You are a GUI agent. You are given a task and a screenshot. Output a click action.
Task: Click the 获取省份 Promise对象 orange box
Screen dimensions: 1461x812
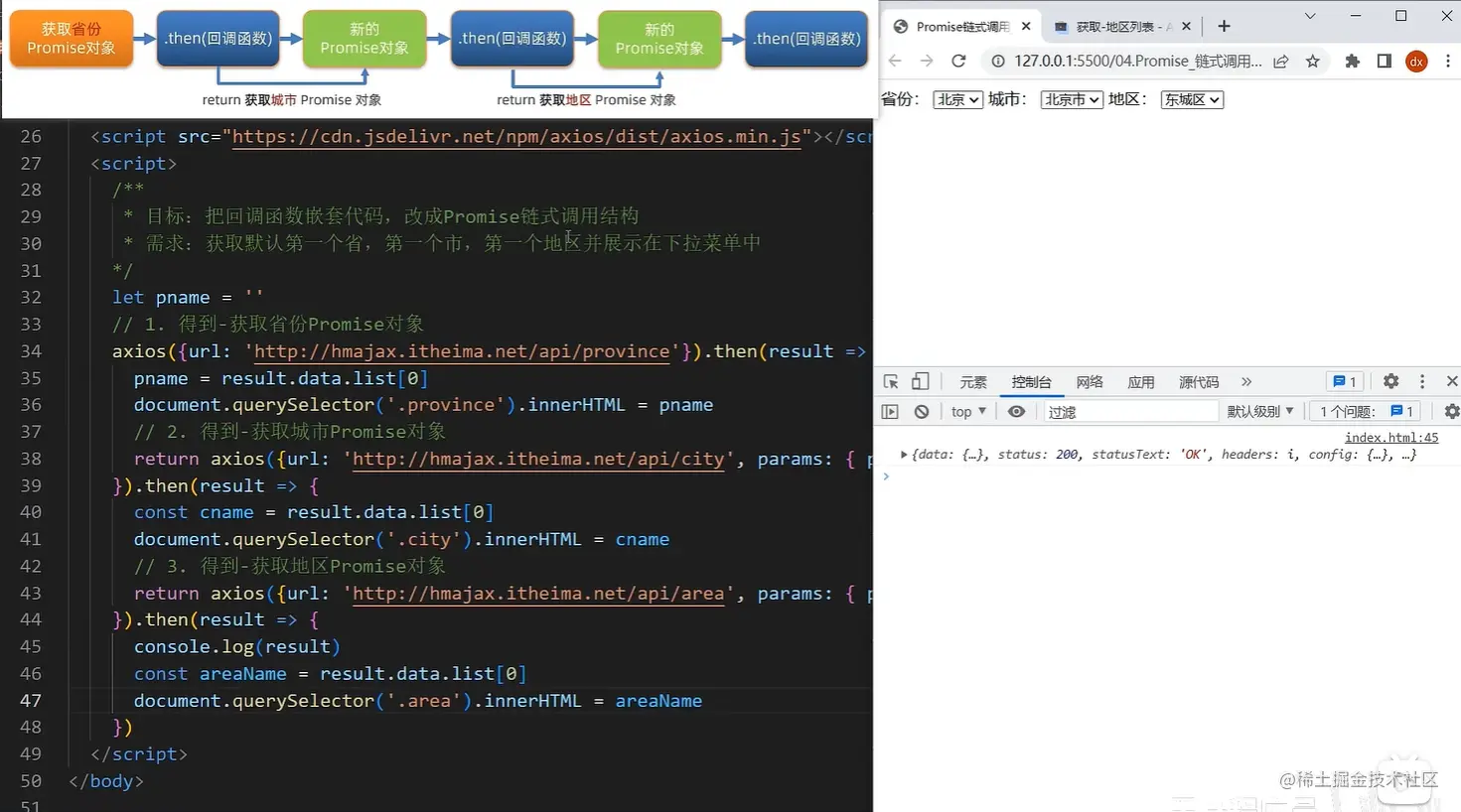click(x=72, y=39)
